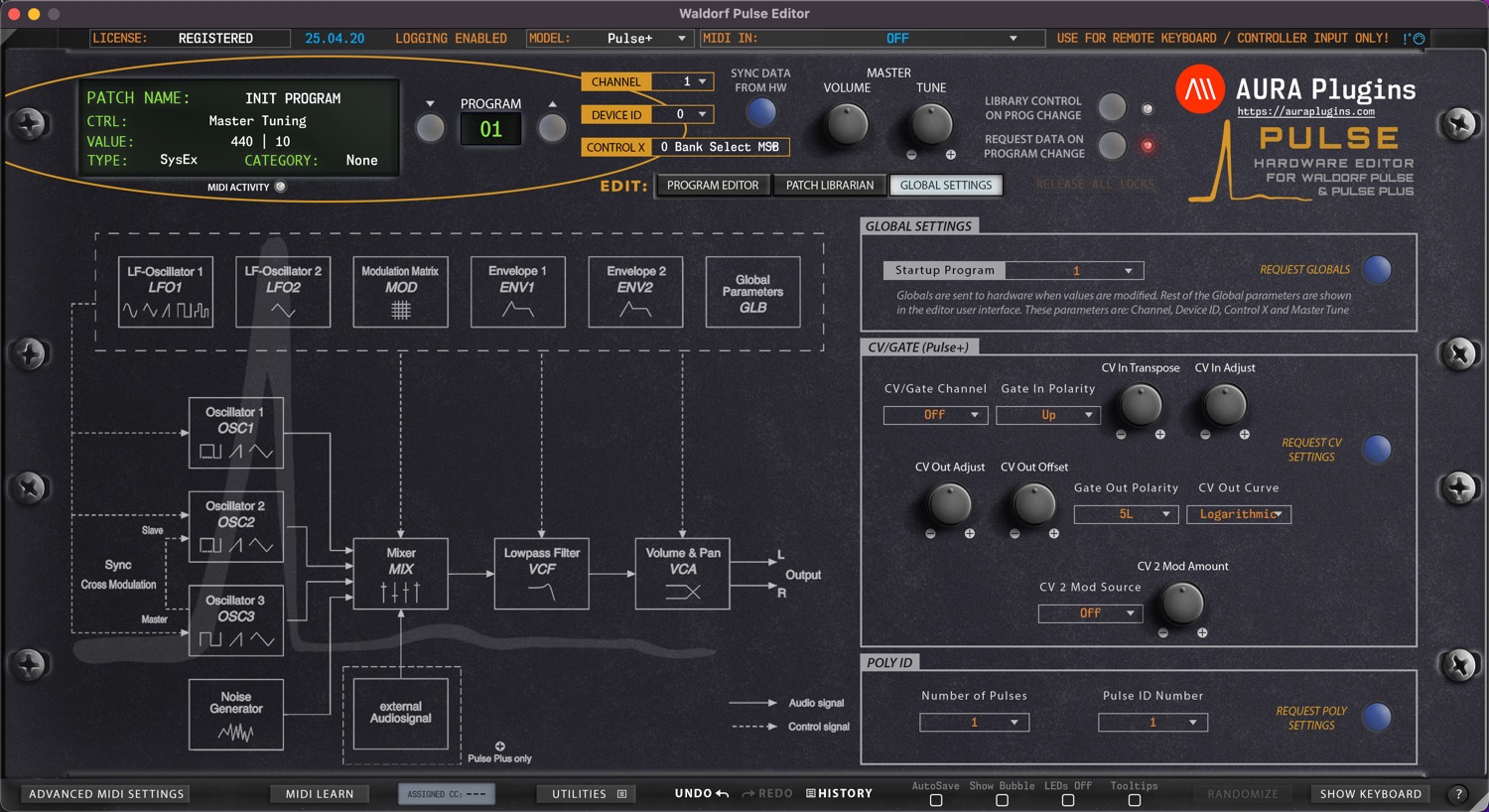
Task: Toggle Request Data on Program Change
Action: (x=1112, y=146)
